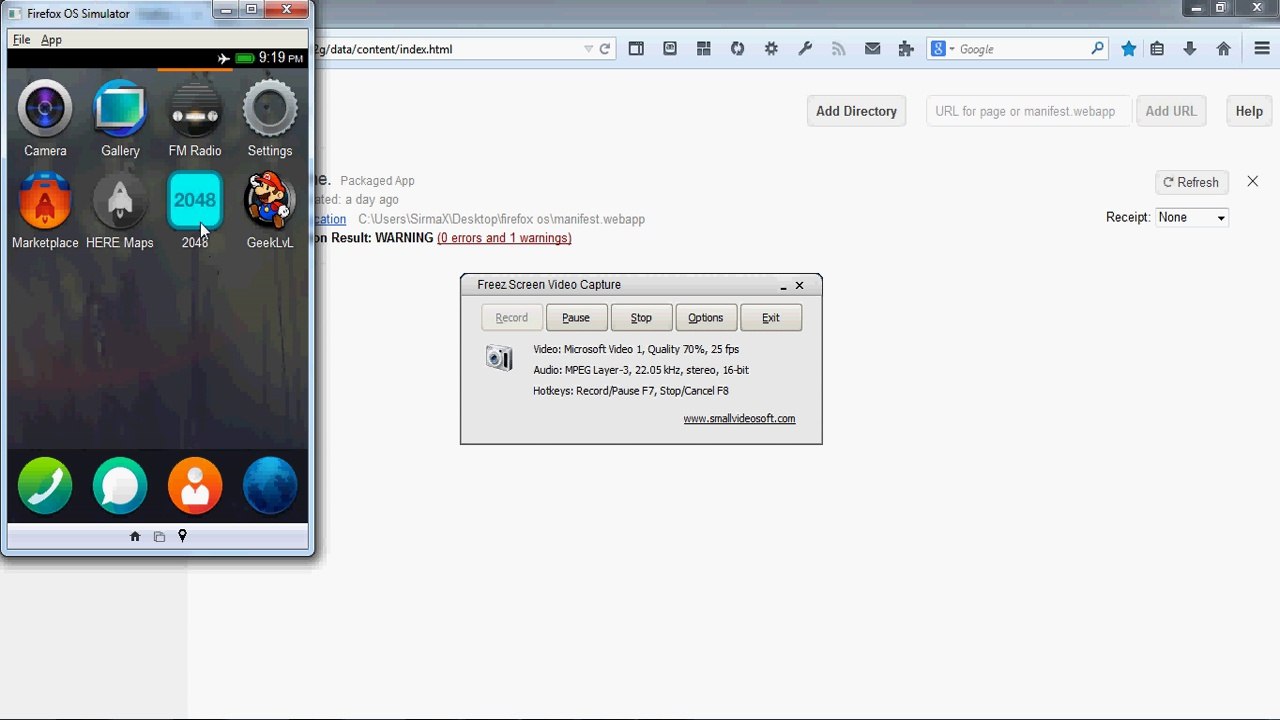Click the Add Directory button

856,111
